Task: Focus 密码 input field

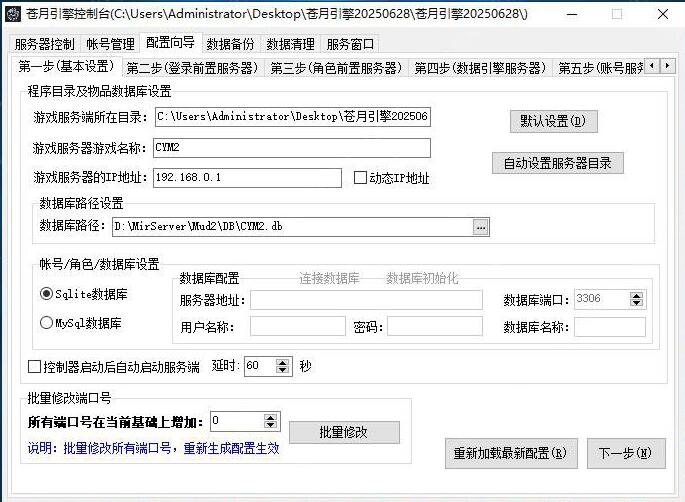Action: 435,327
